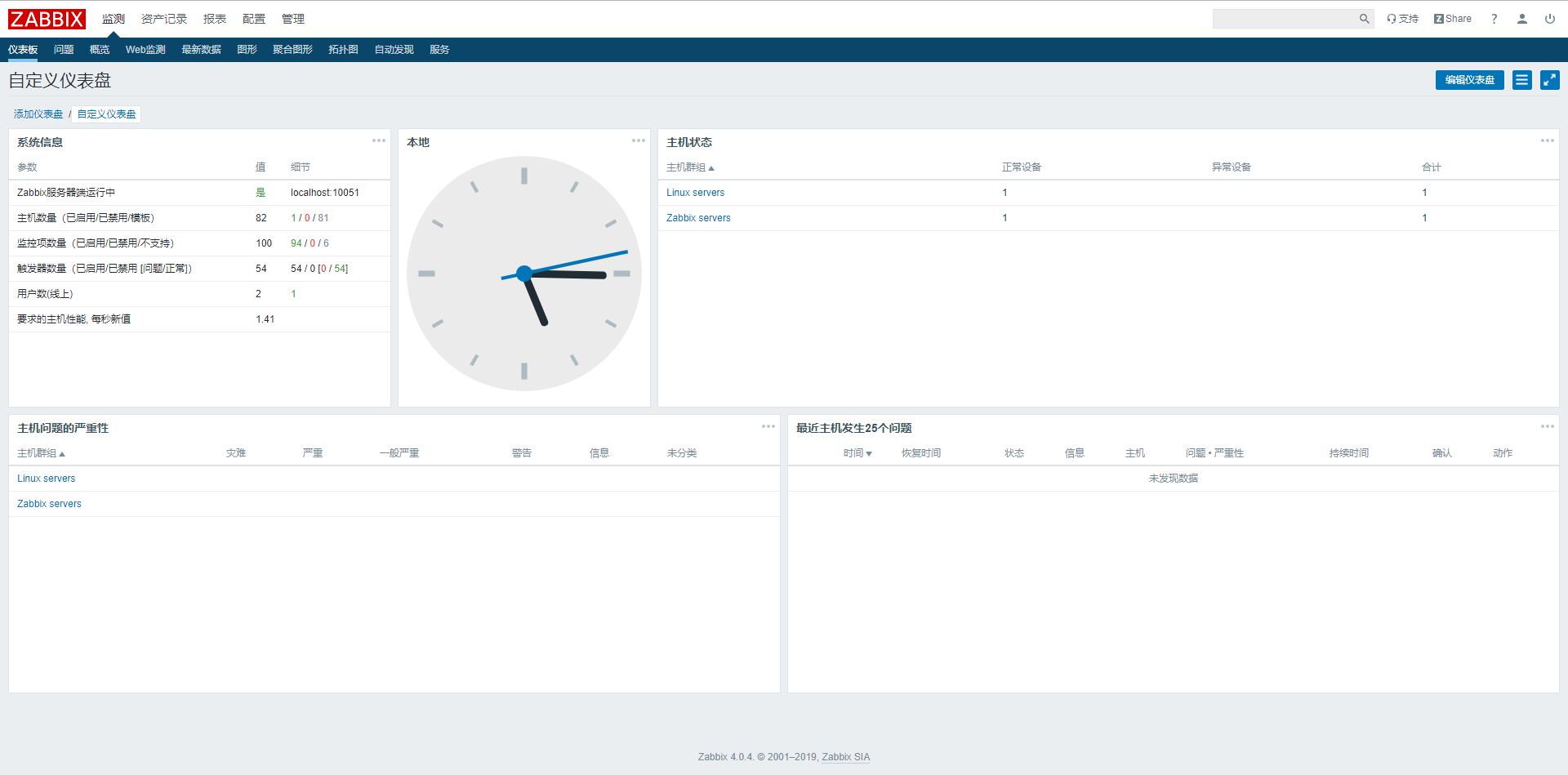Open the 监测 main menu
This screenshot has width=1568, height=775.
click(114, 19)
